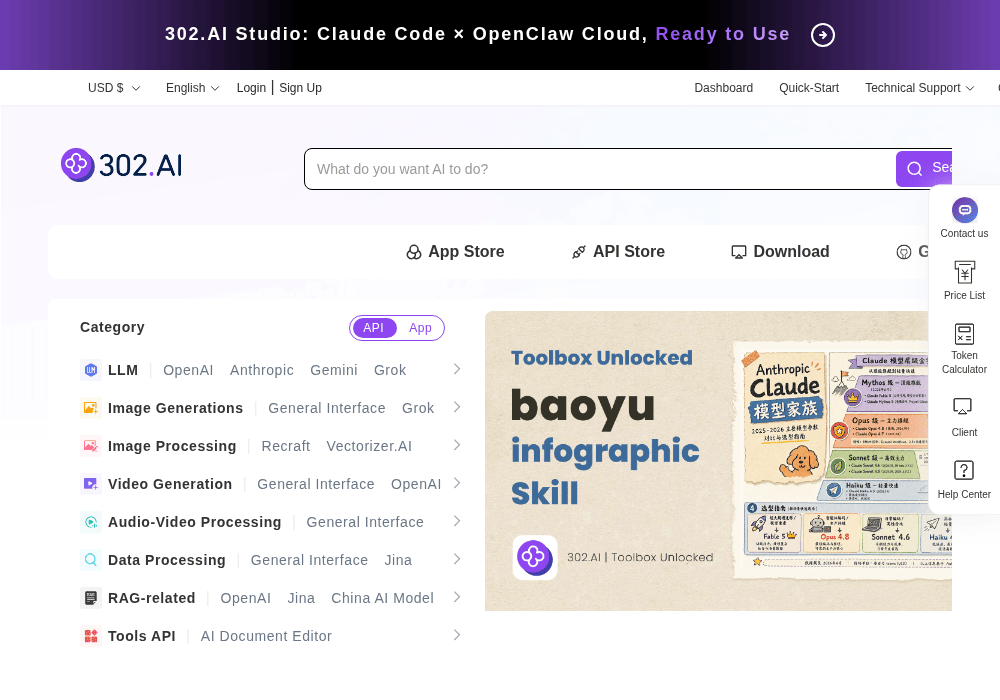Click the Image Generations category label
This screenshot has width=1000, height=700.
[x=175, y=408]
